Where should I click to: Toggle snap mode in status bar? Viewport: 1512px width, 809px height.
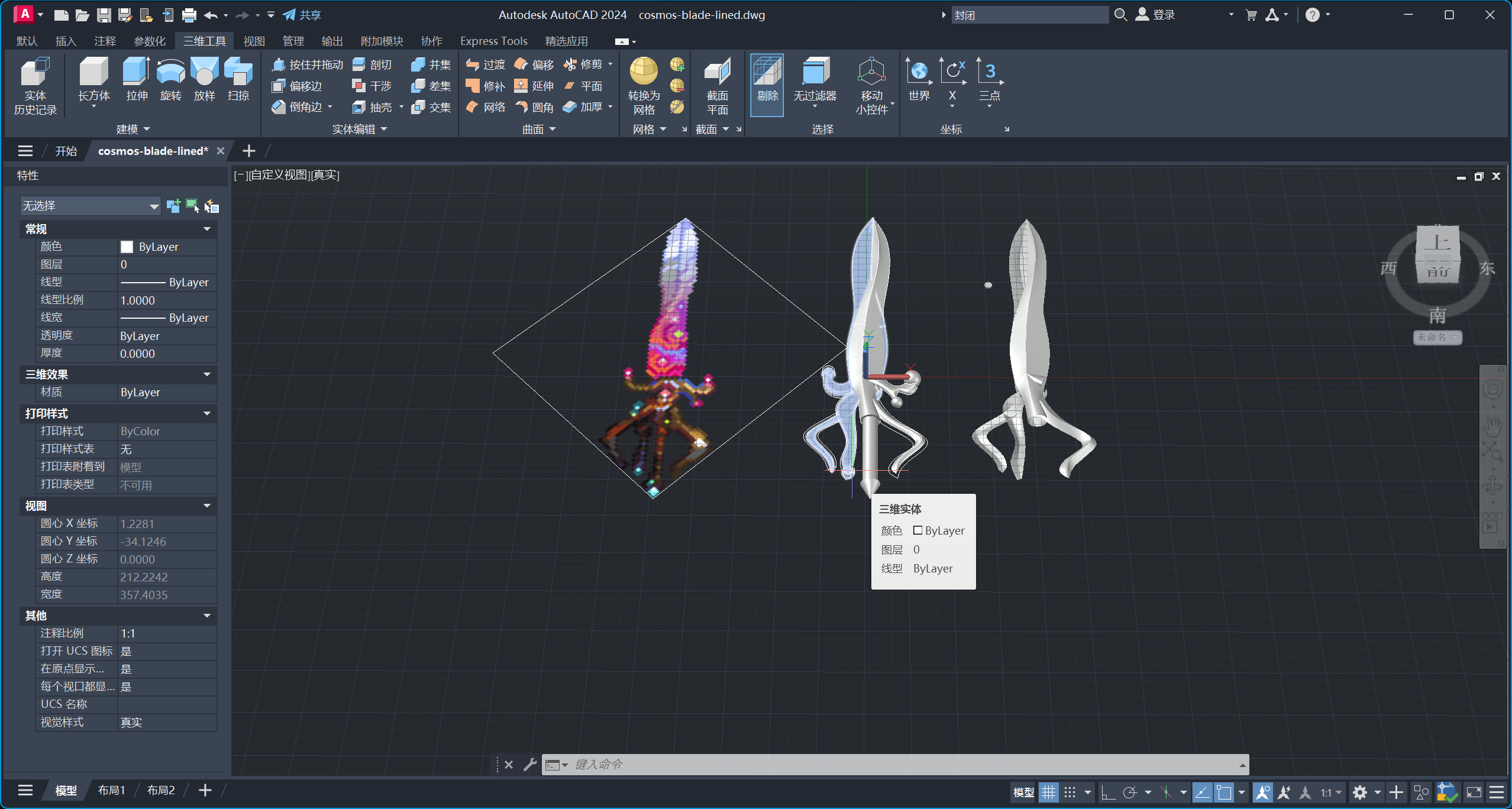[x=1070, y=792]
